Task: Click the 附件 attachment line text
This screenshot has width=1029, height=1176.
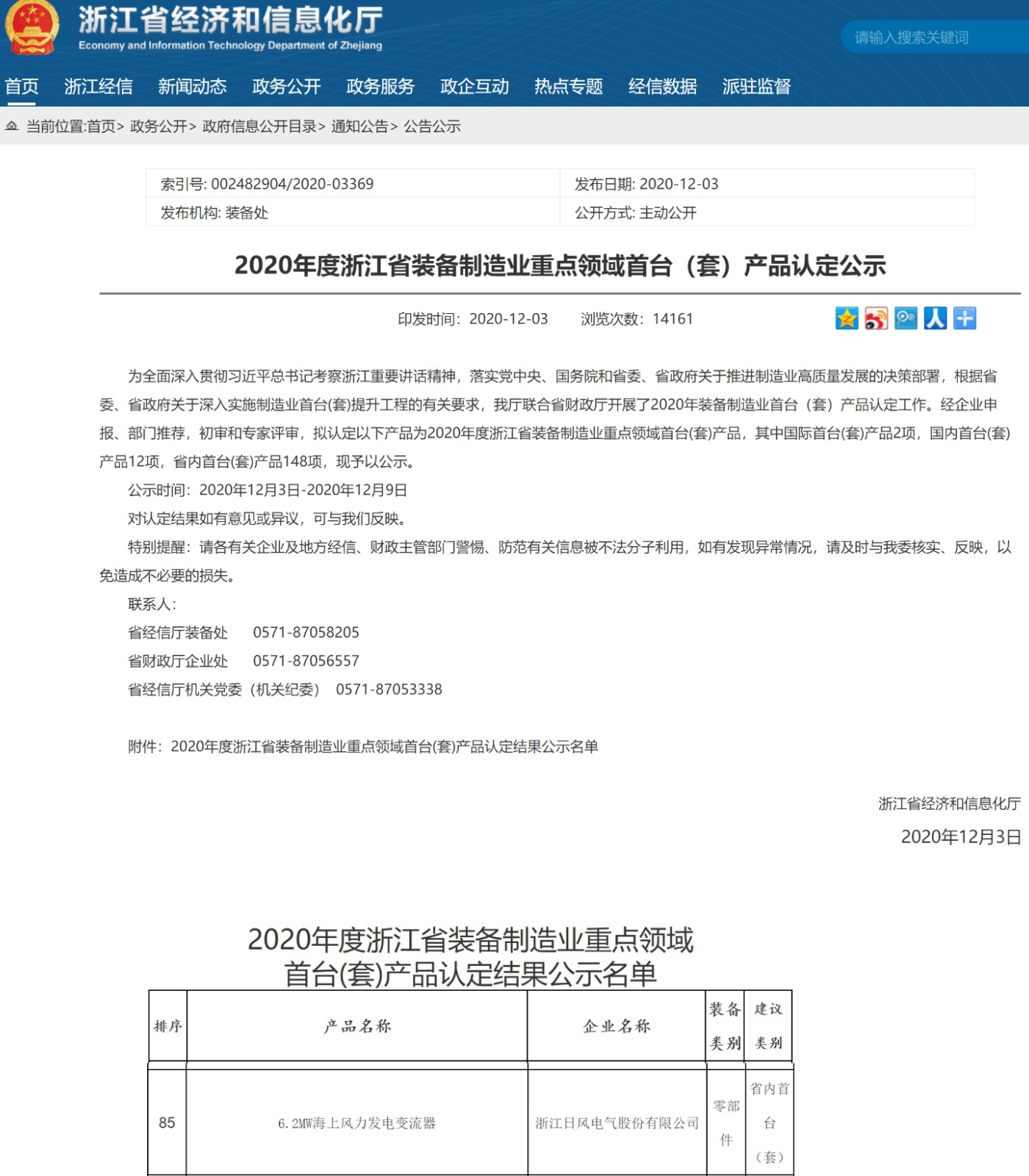Action: click(363, 747)
